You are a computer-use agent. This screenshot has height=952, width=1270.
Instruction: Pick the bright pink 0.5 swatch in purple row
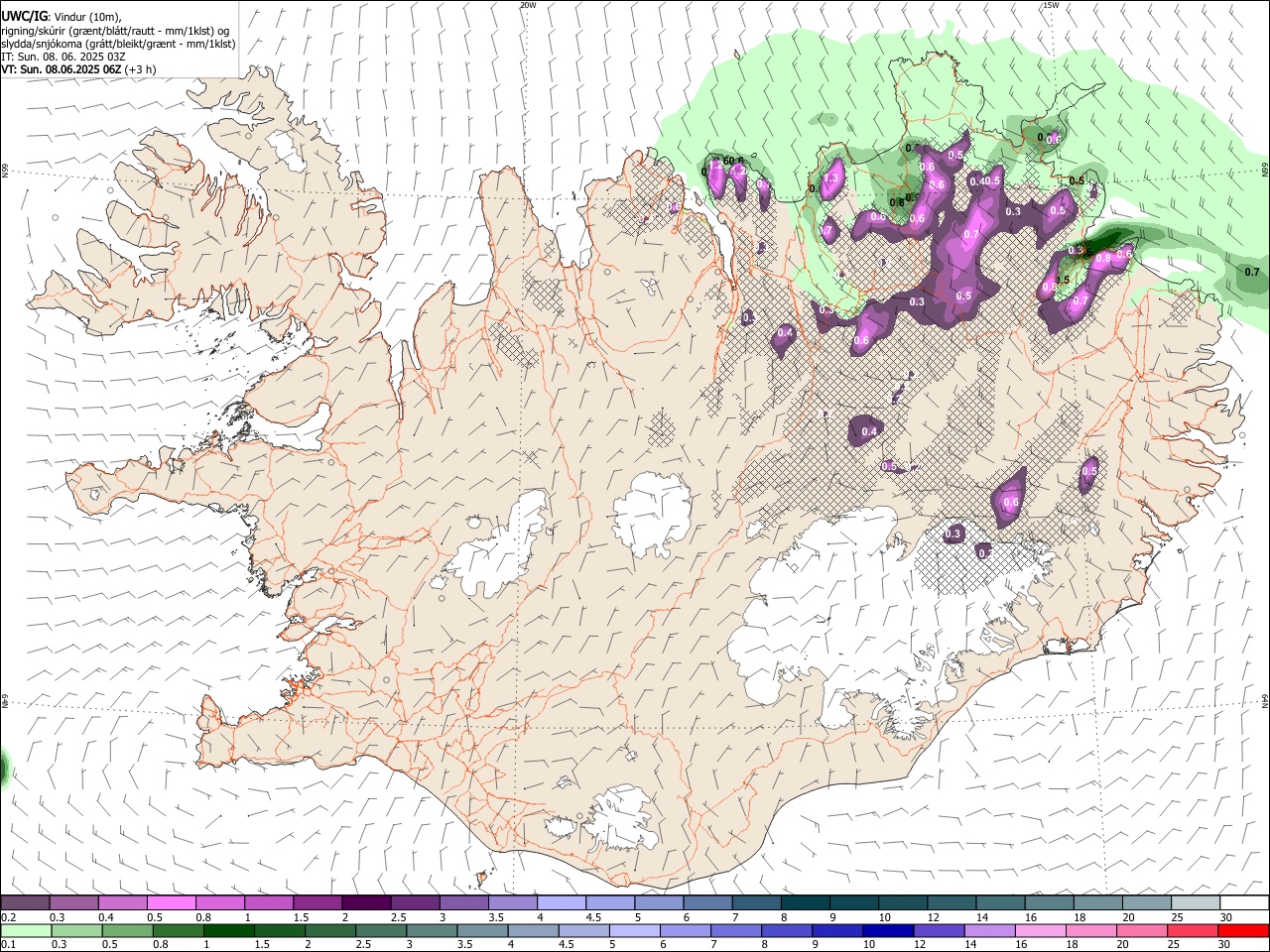coord(172,903)
